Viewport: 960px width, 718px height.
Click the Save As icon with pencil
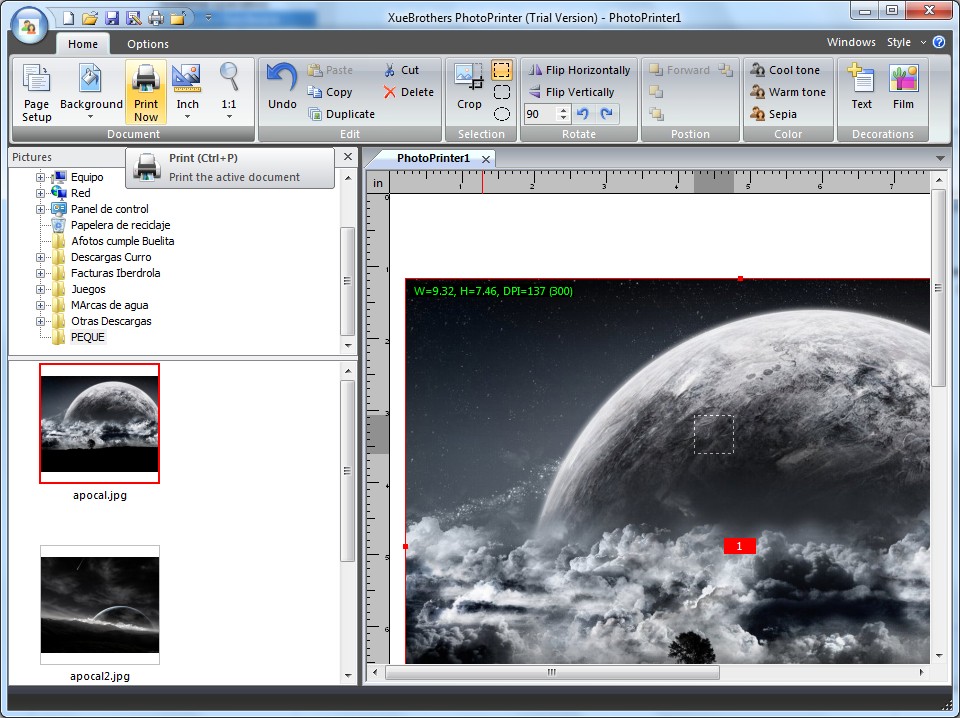point(133,18)
